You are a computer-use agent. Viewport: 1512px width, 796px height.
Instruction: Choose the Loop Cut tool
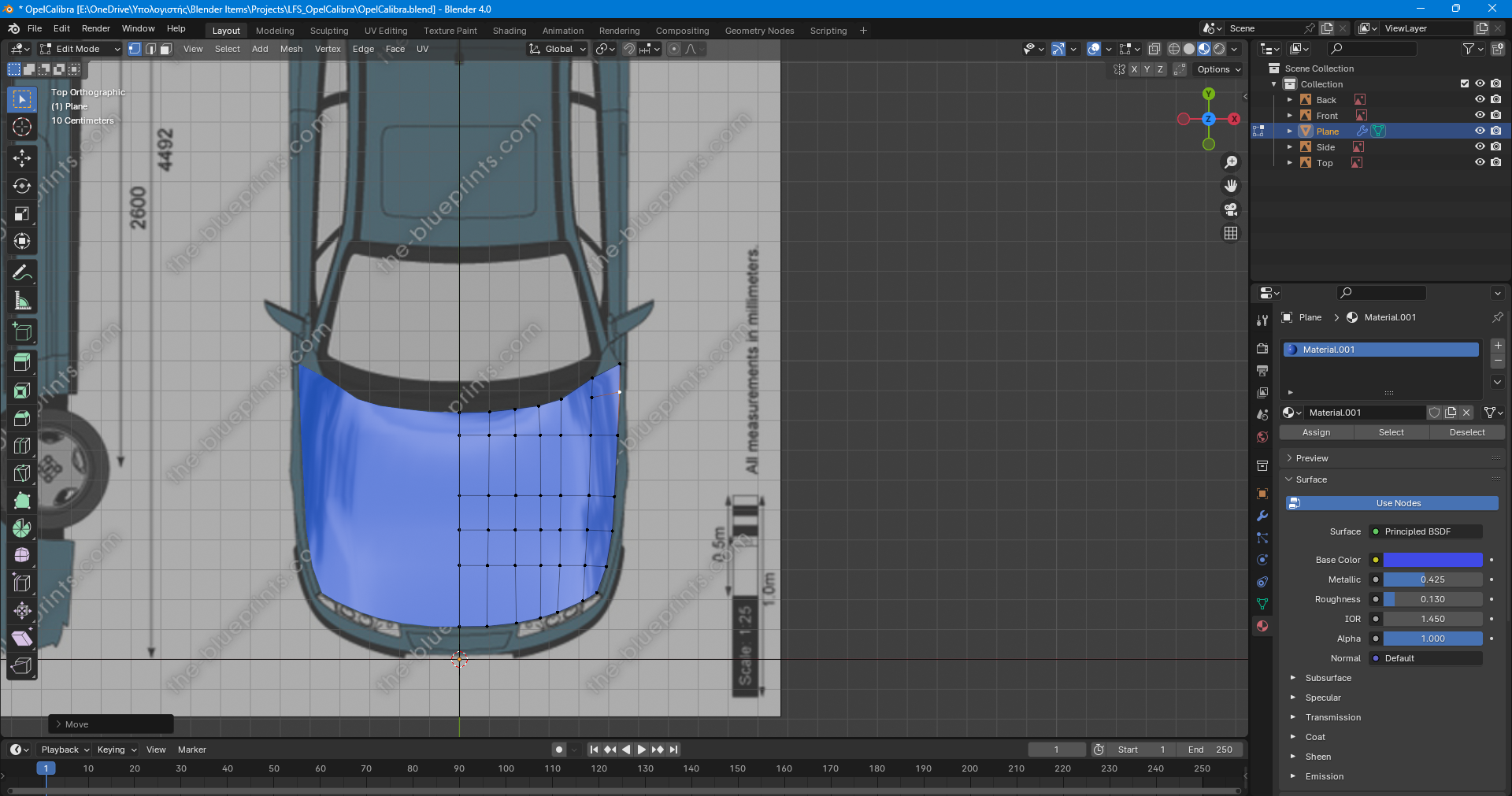click(x=22, y=446)
